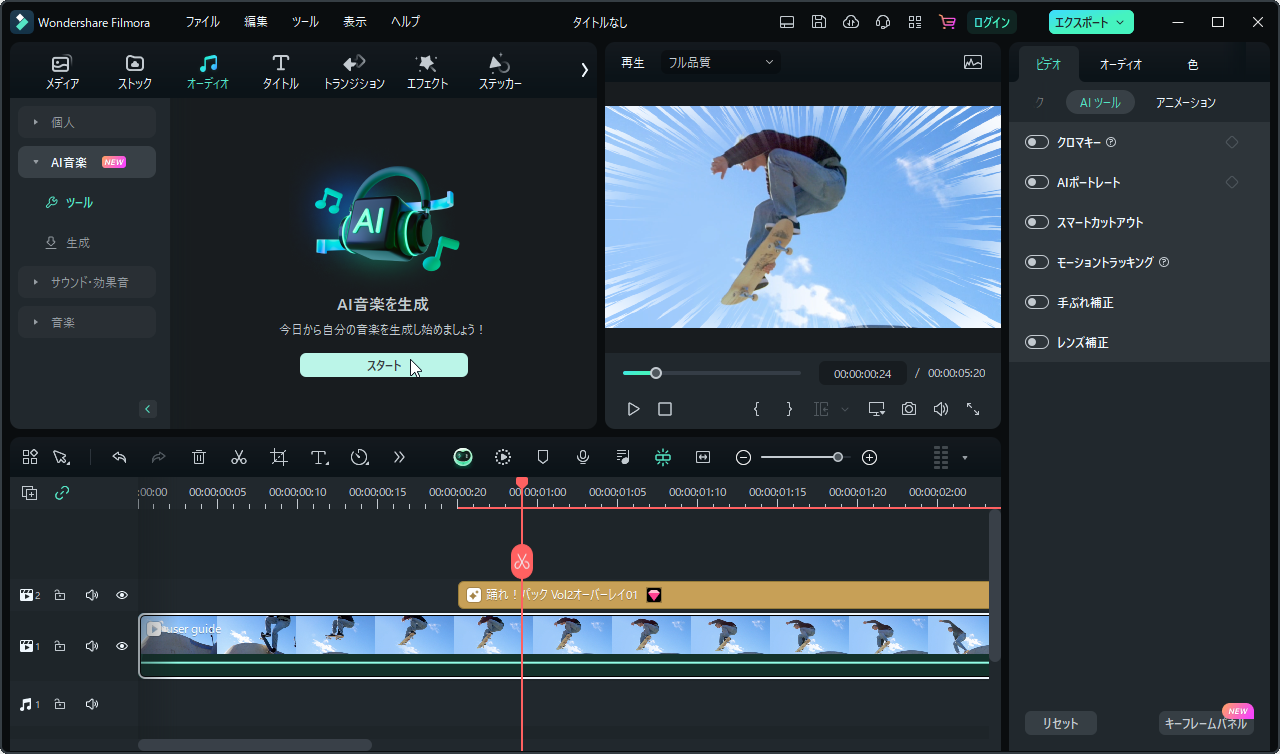
Task: Expand the 音楽 section
Action: point(87,322)
